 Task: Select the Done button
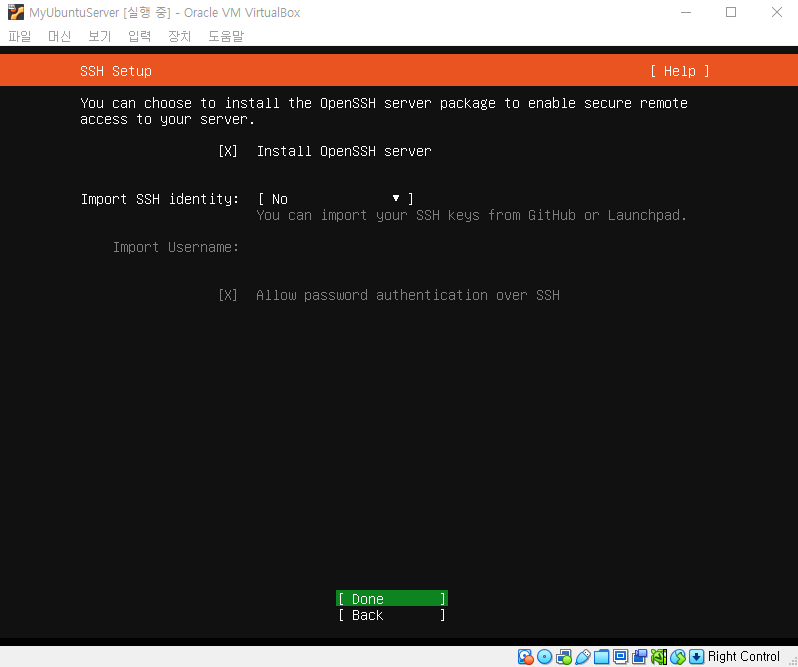(392, 599)
